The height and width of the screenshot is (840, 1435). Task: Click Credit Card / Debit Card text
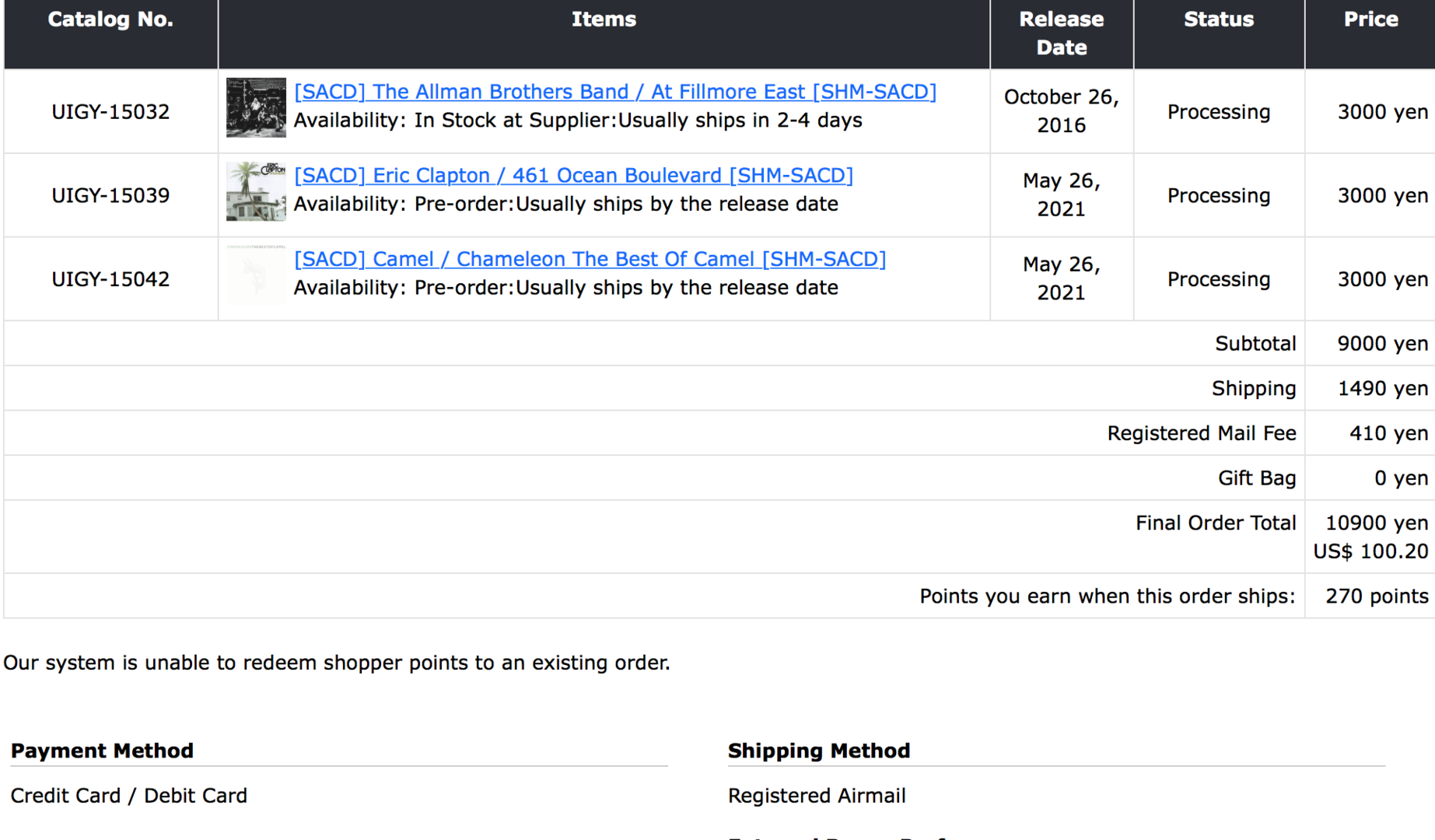tap(129, 796)
